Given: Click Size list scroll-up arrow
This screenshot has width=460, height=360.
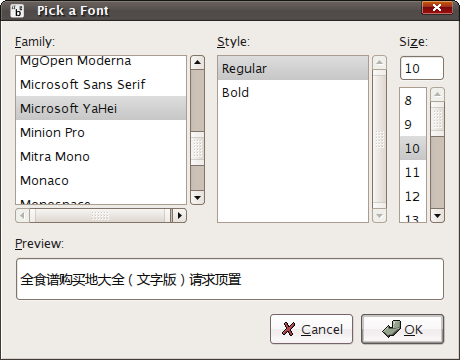Looking at the screenshot, I should 437,94.
